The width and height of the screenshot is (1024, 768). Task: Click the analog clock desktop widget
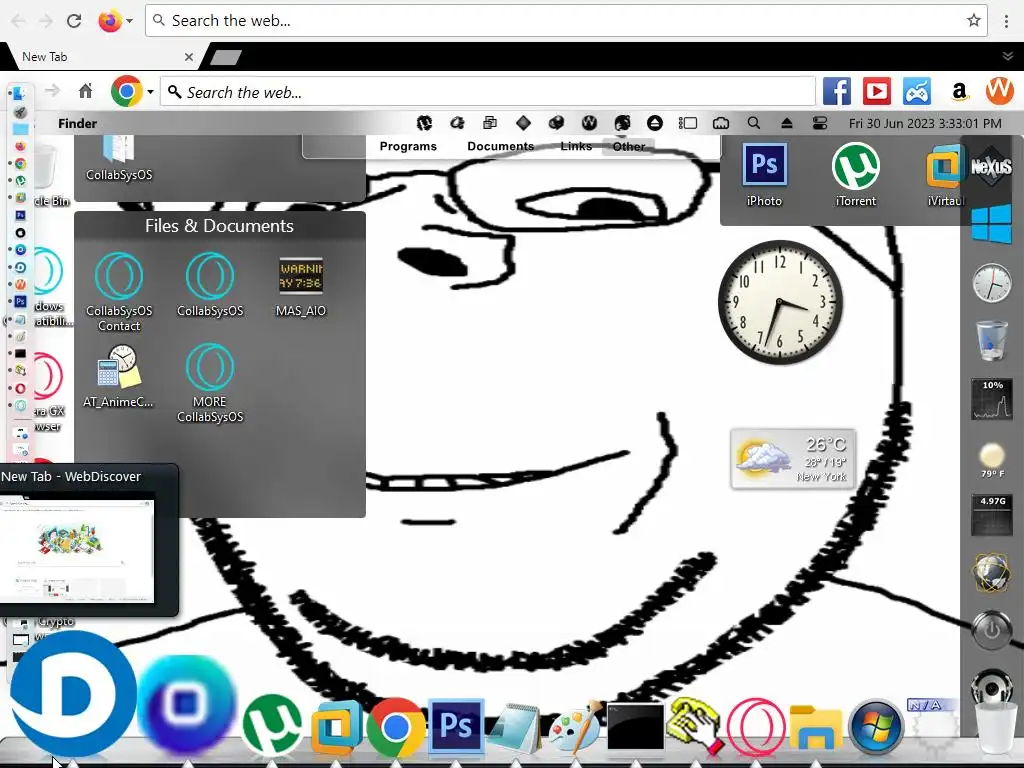pos(780,302)
